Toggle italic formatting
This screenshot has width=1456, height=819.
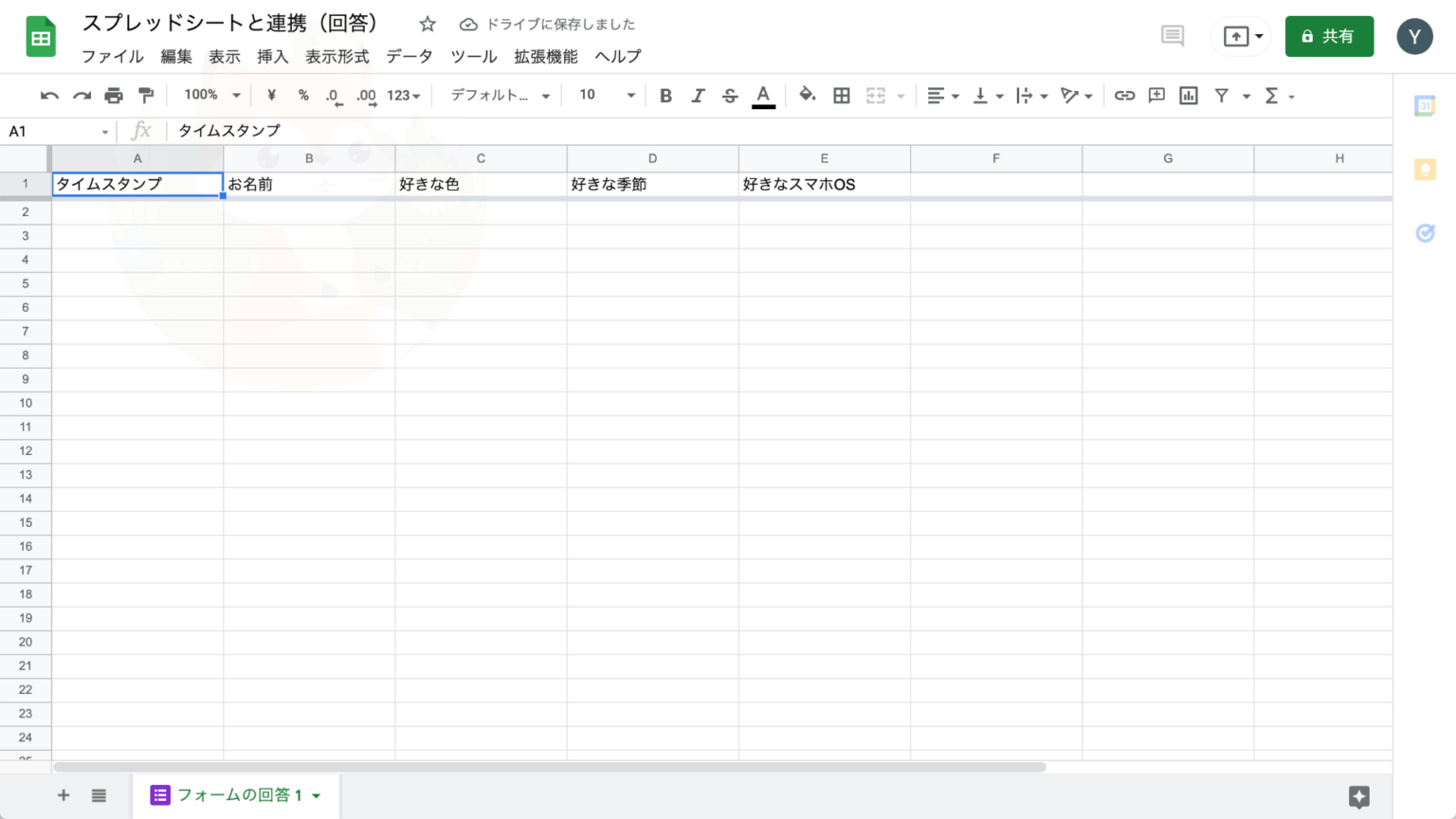pos(699,95)
